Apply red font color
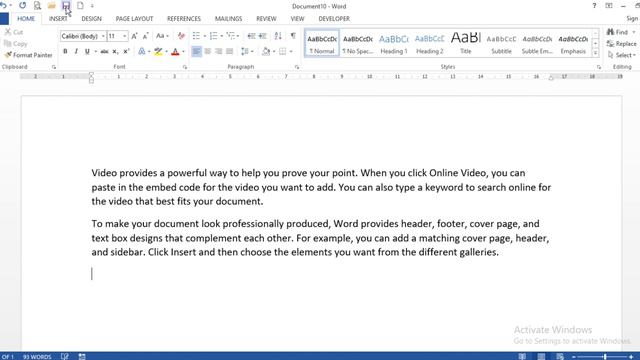Viewport: 640px width, 360px height. tap(176, 51)
